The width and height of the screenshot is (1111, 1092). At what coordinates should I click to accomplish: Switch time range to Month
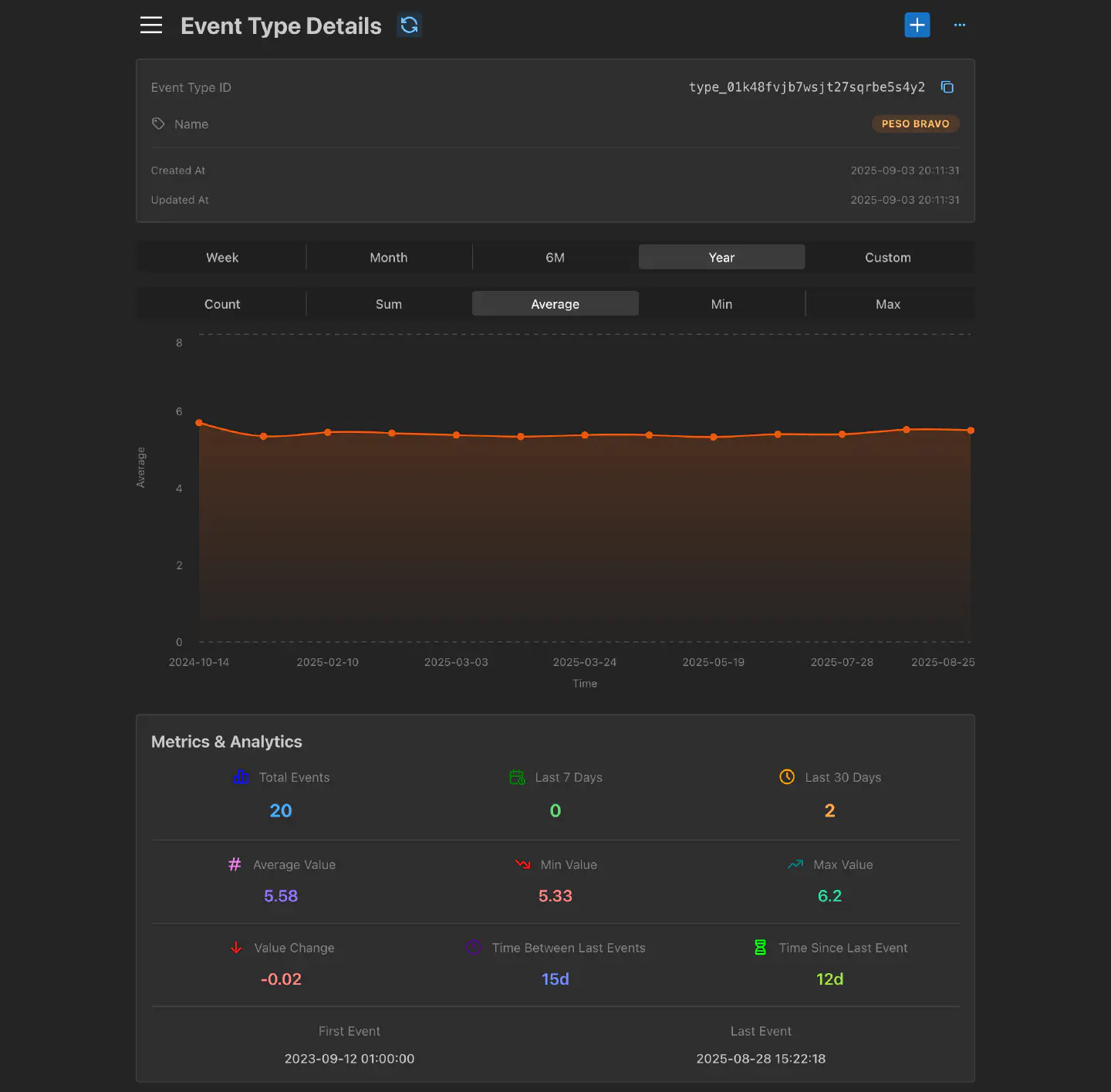(389, 257)
